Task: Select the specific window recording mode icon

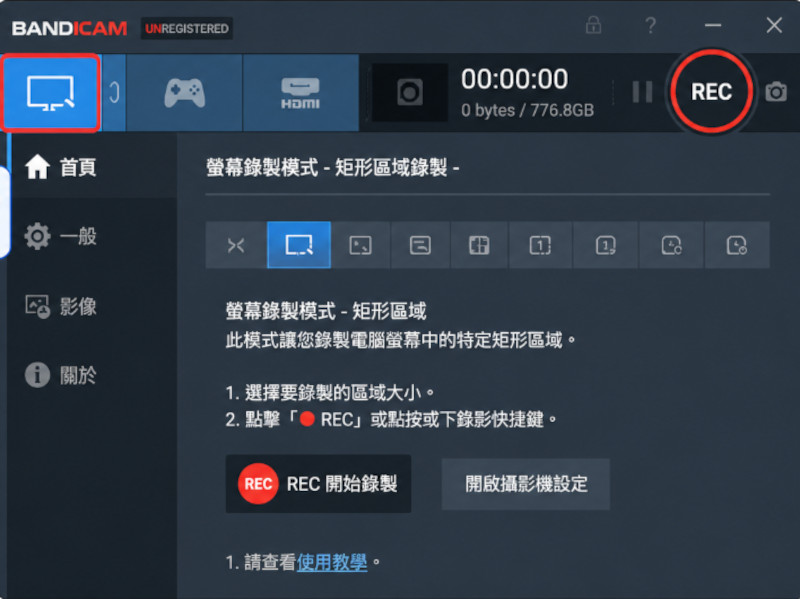Action: (x=420, y=245)
